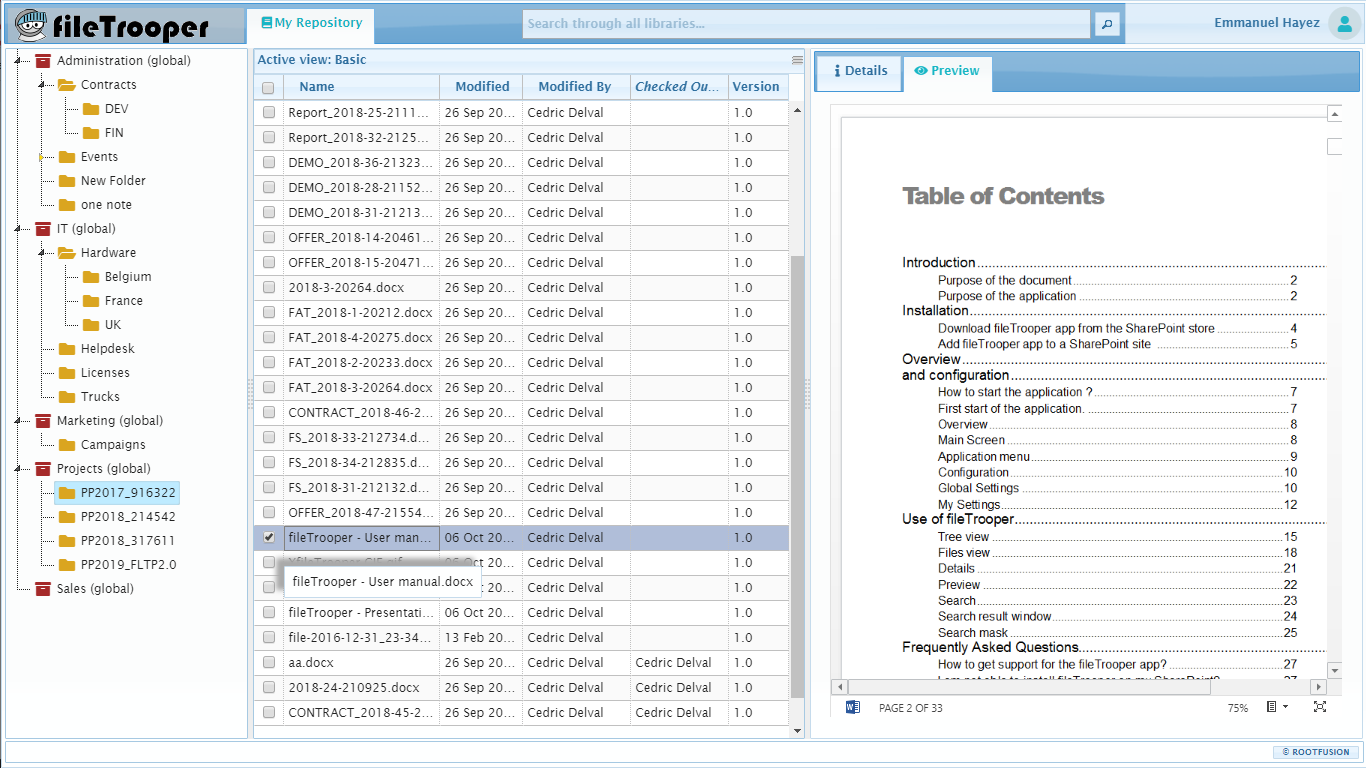Expand the Events tree node

43,157
